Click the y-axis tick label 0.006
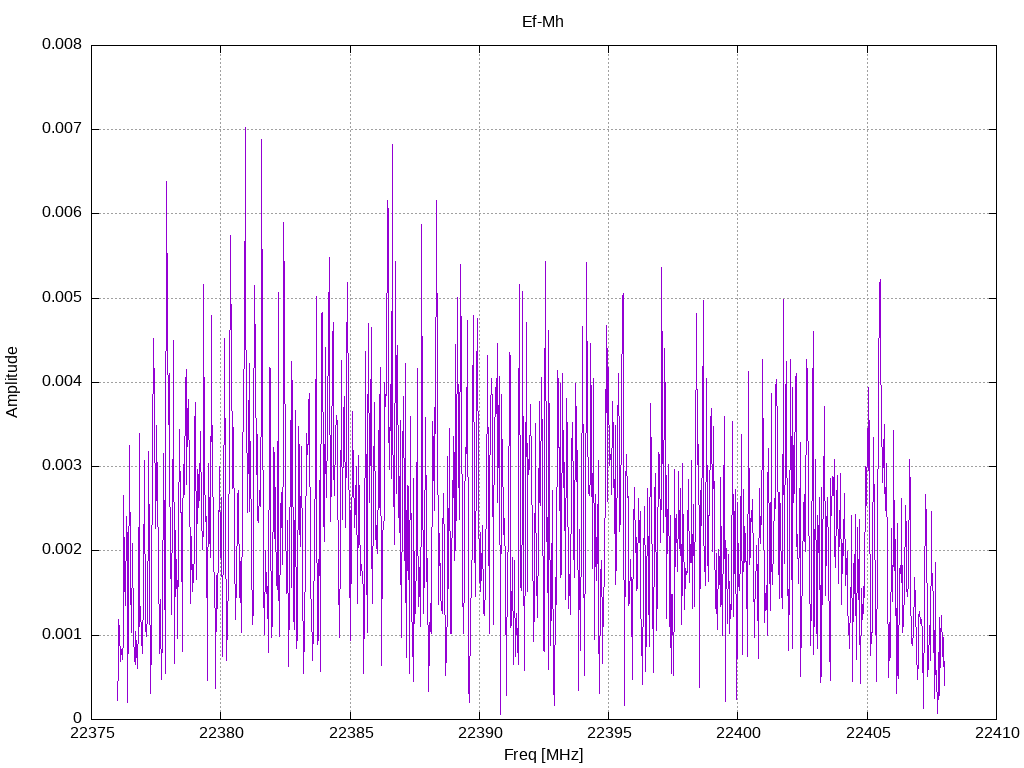Viewport: 1024px width, 768px height. (62, 212)
